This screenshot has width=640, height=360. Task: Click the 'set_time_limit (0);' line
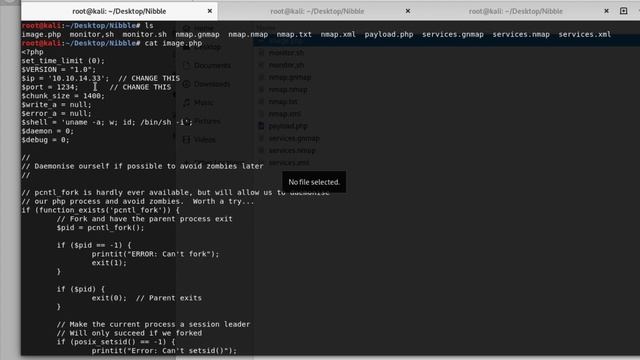(x=63, y=61)
